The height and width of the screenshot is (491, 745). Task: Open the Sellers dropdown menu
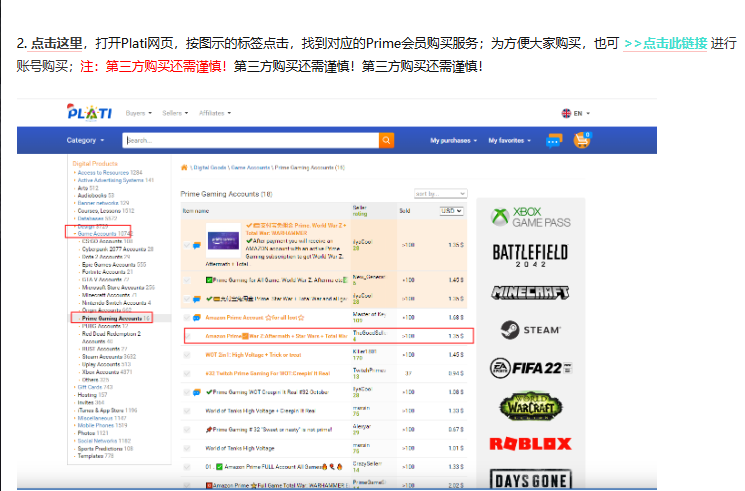(175, 113)
